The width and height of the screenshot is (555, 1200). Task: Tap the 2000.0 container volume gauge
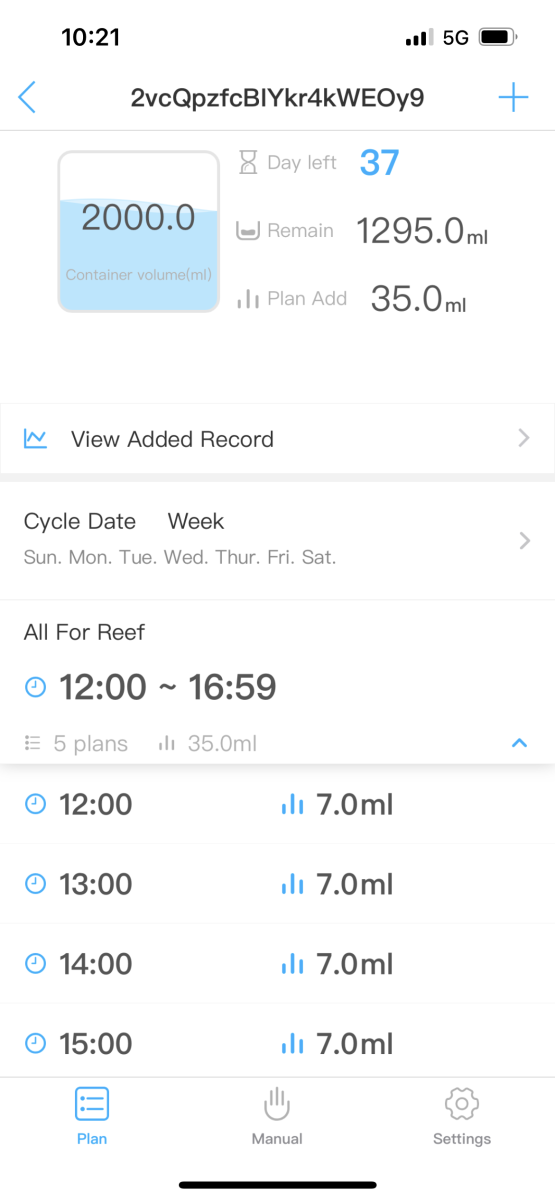click(x=138, y=231)
